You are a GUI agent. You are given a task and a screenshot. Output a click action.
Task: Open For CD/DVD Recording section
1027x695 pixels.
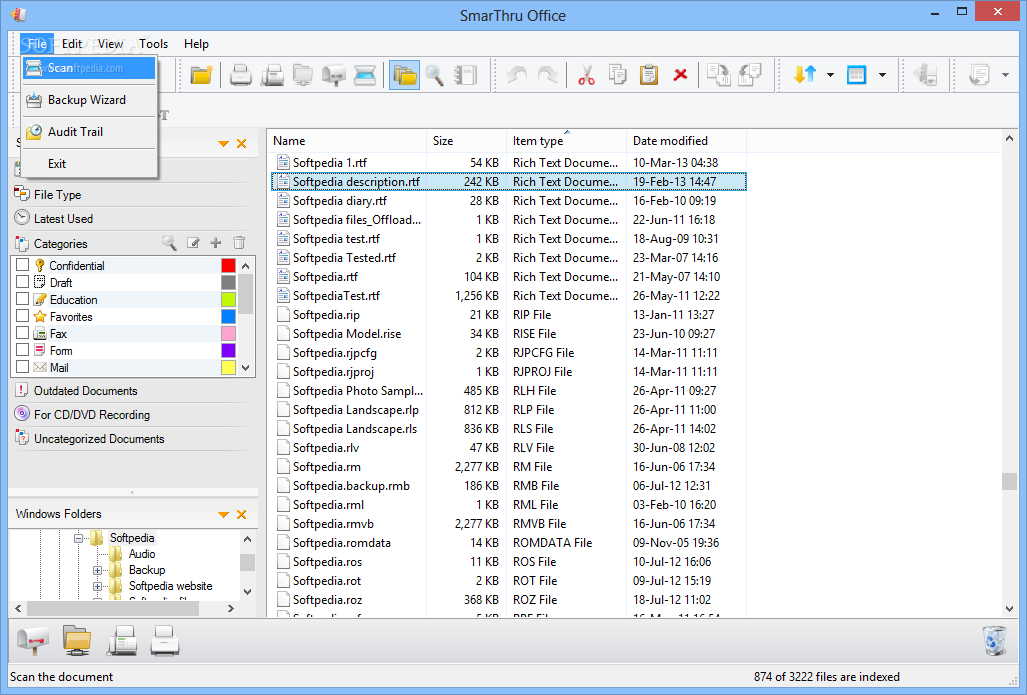pyautogui.click(x=92, y=415)
